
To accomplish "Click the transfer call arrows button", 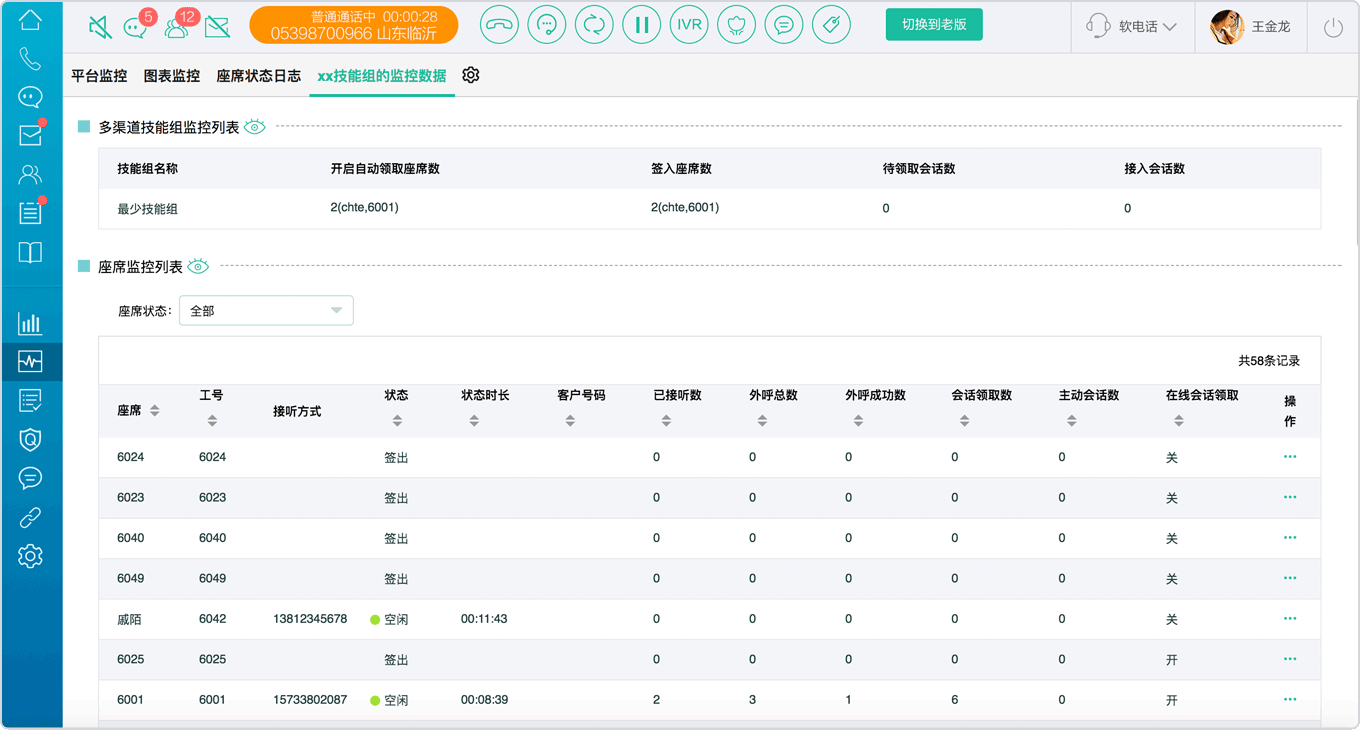I will click(594, 25).
